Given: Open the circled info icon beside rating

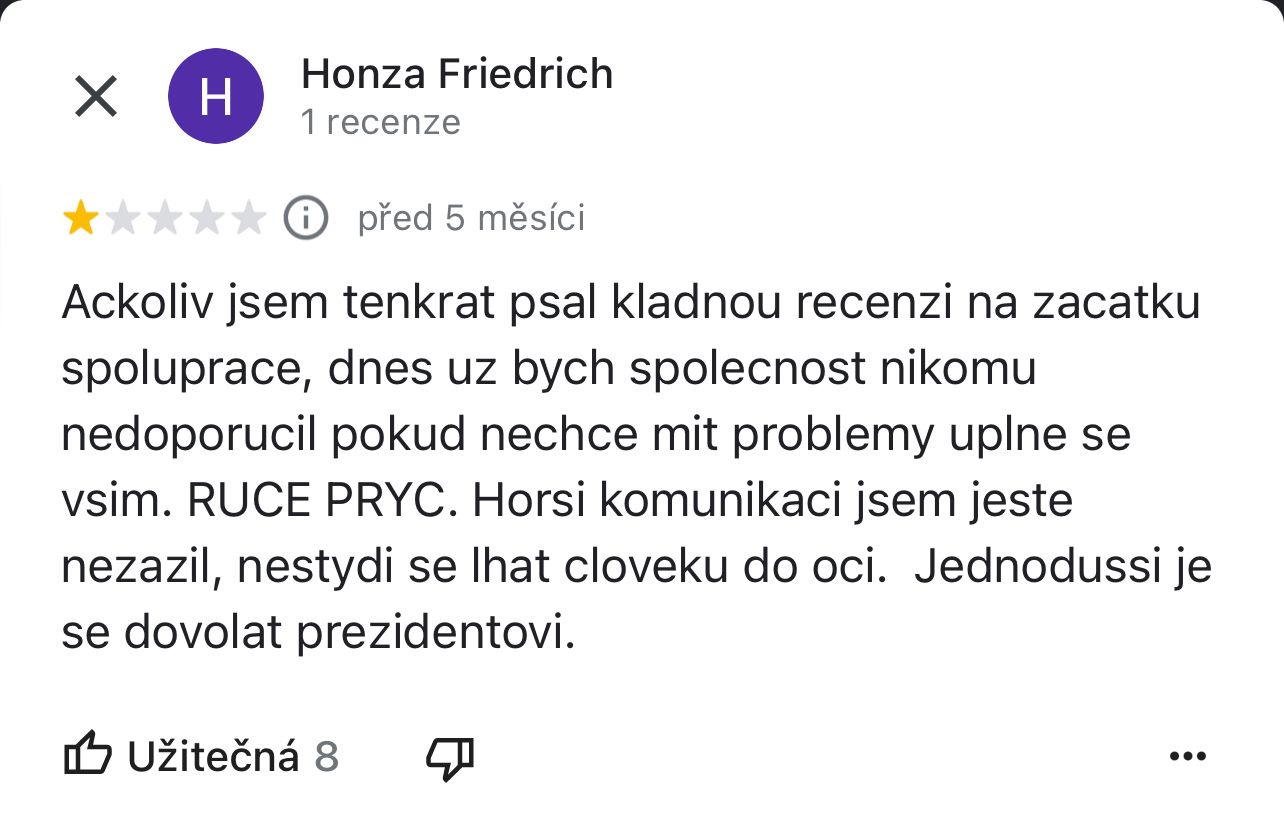Looking at the screenshot, I should click(306, 218).
